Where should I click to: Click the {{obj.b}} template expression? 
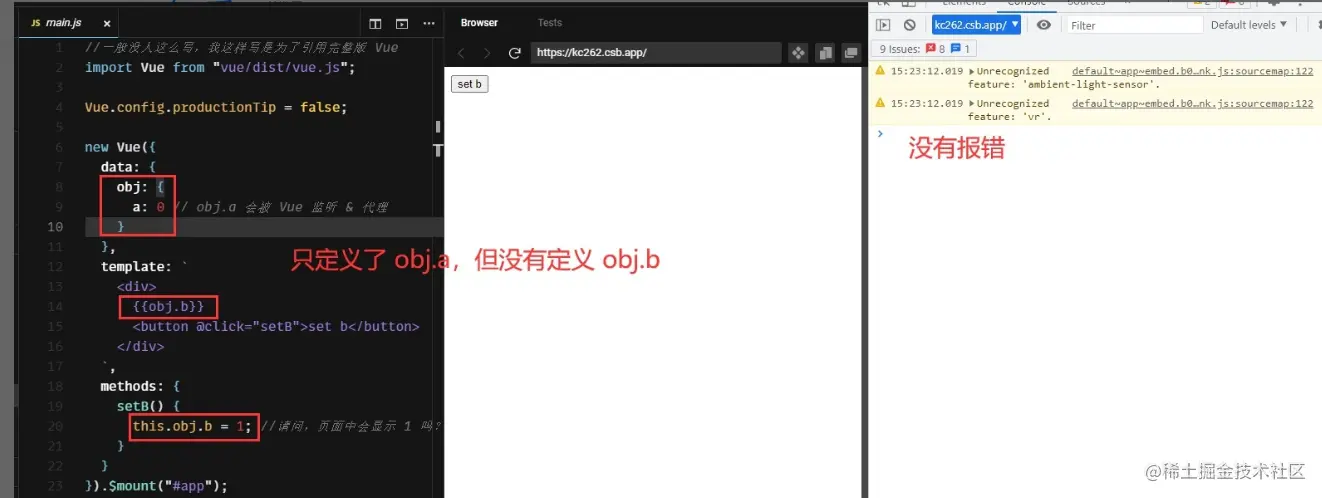click(168, 306)
